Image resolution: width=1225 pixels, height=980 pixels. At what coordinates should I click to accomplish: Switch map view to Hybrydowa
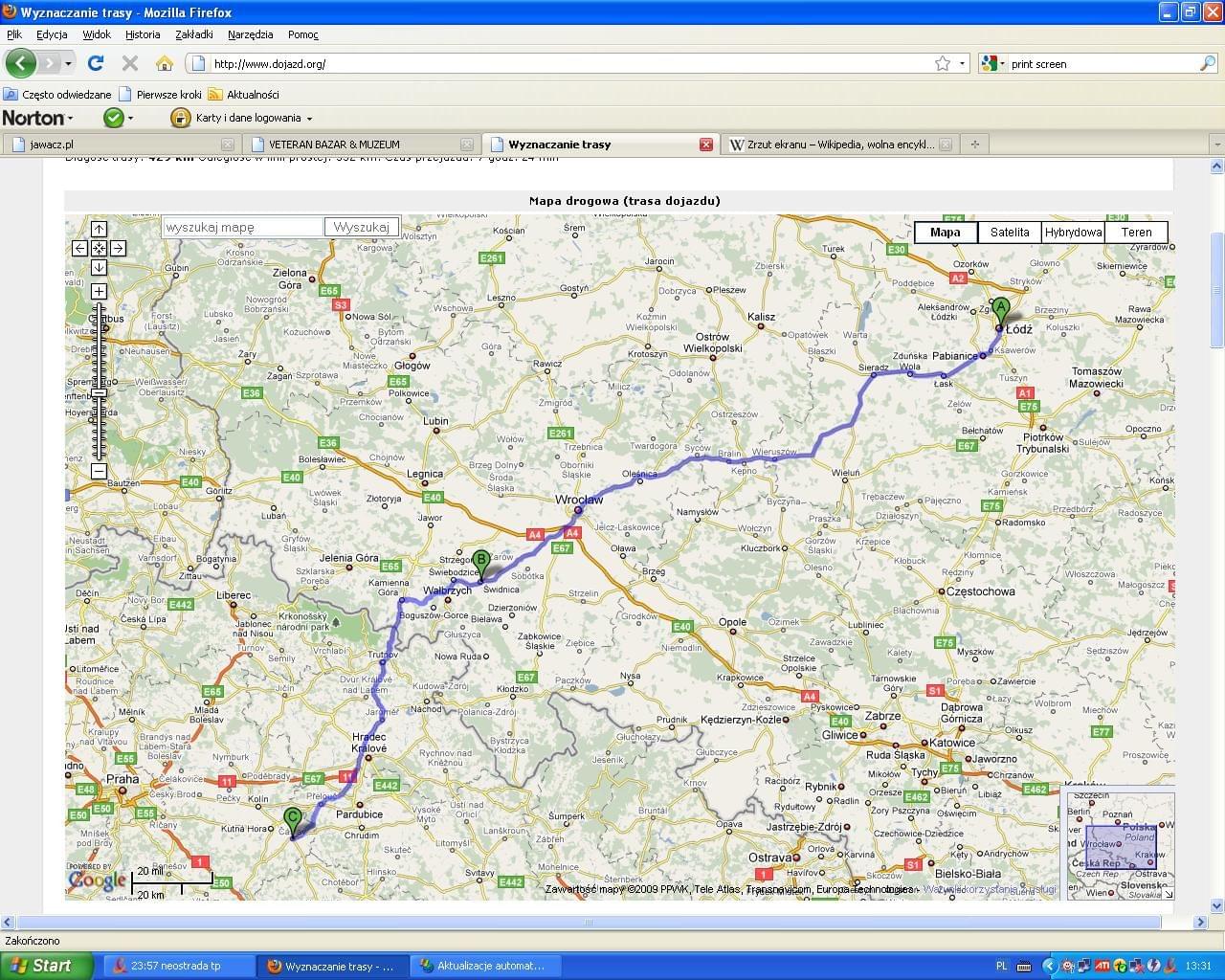point(1073,232)
